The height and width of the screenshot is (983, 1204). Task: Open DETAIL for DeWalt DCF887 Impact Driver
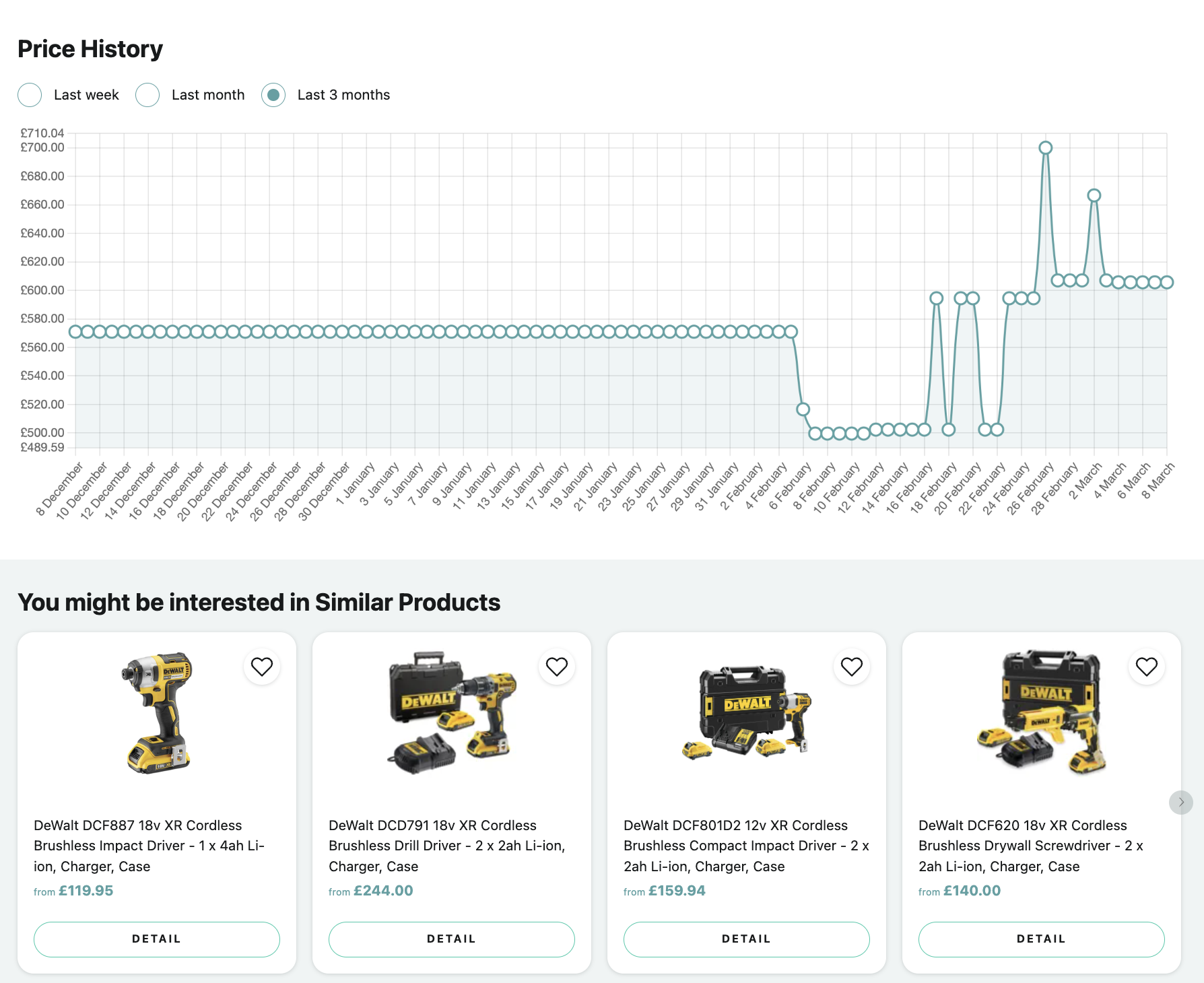pos(157,939)
